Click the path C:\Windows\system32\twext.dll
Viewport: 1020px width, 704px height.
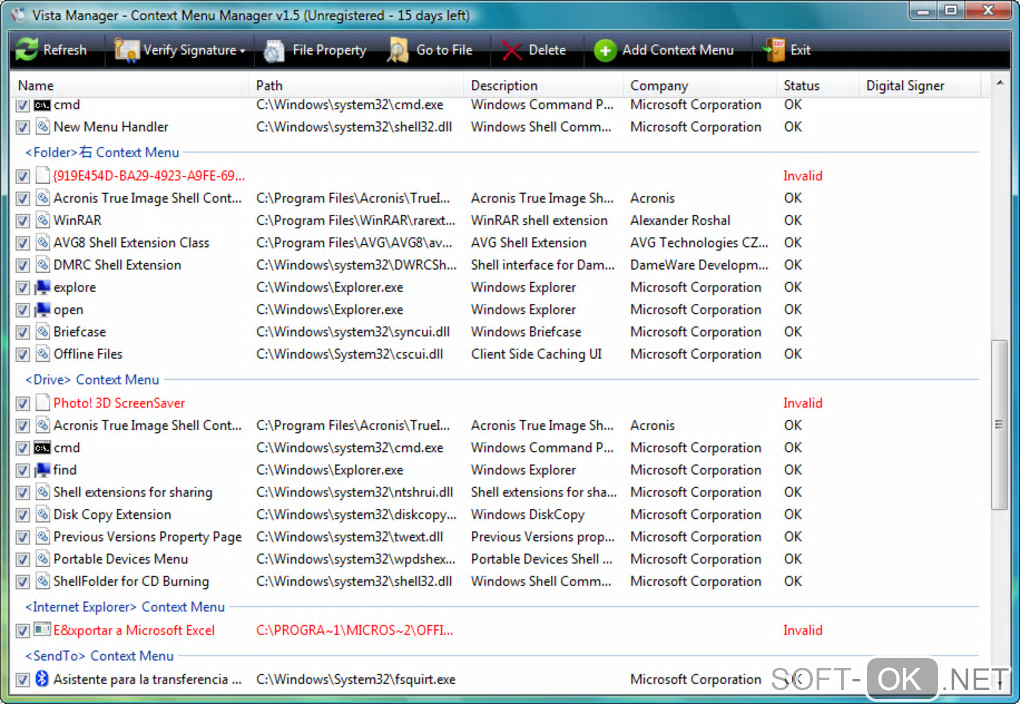click(349, 537)
